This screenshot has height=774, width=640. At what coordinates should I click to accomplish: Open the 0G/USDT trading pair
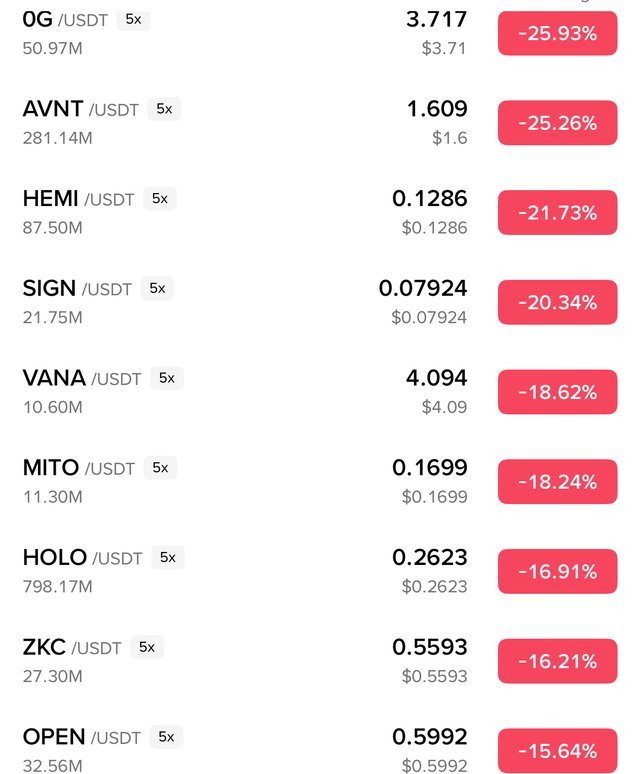point(66,19)
